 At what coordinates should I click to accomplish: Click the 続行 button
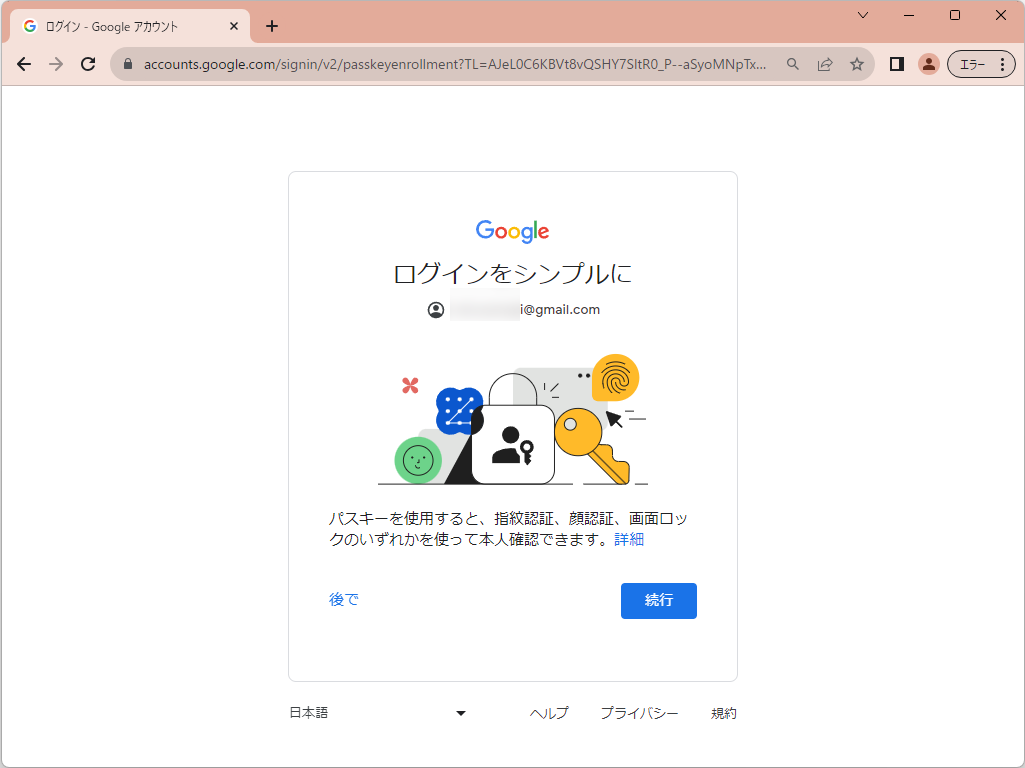(658, 601)
